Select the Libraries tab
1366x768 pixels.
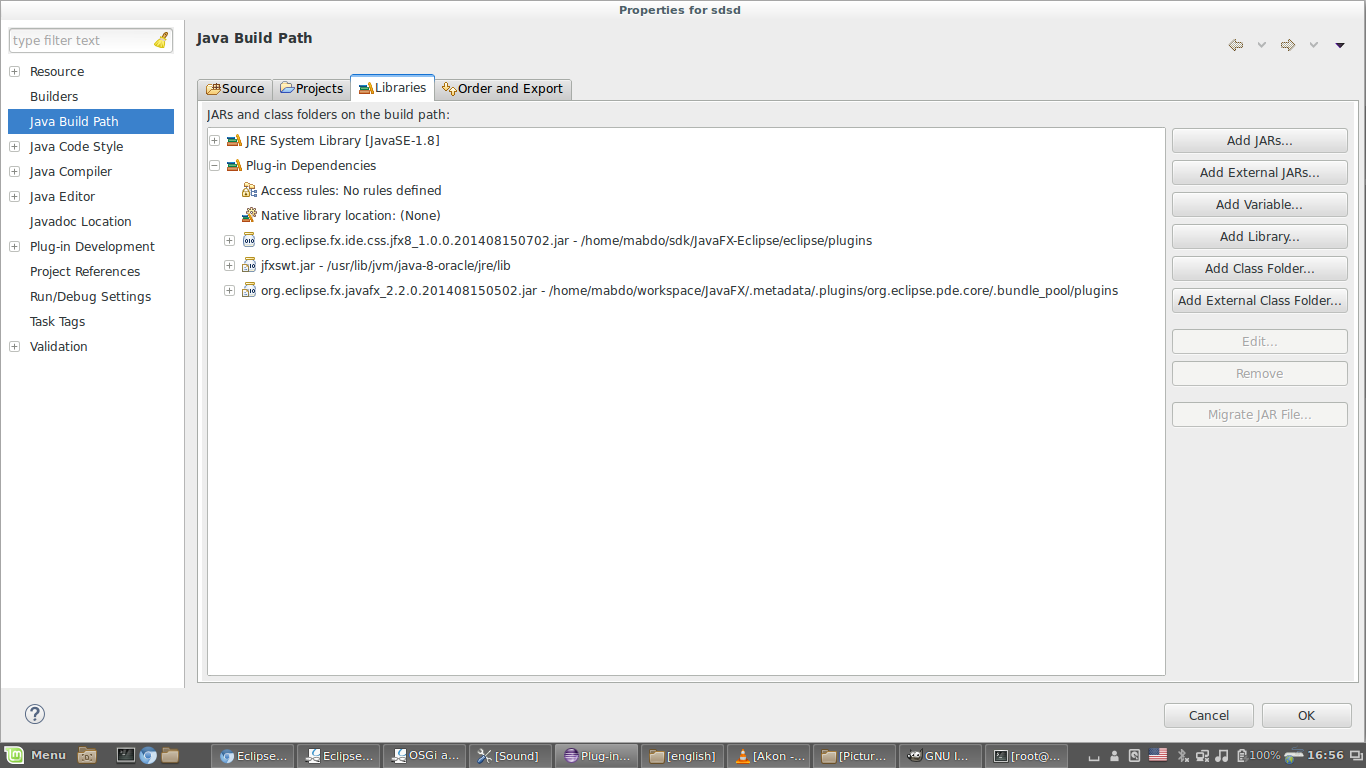(392, 88)
